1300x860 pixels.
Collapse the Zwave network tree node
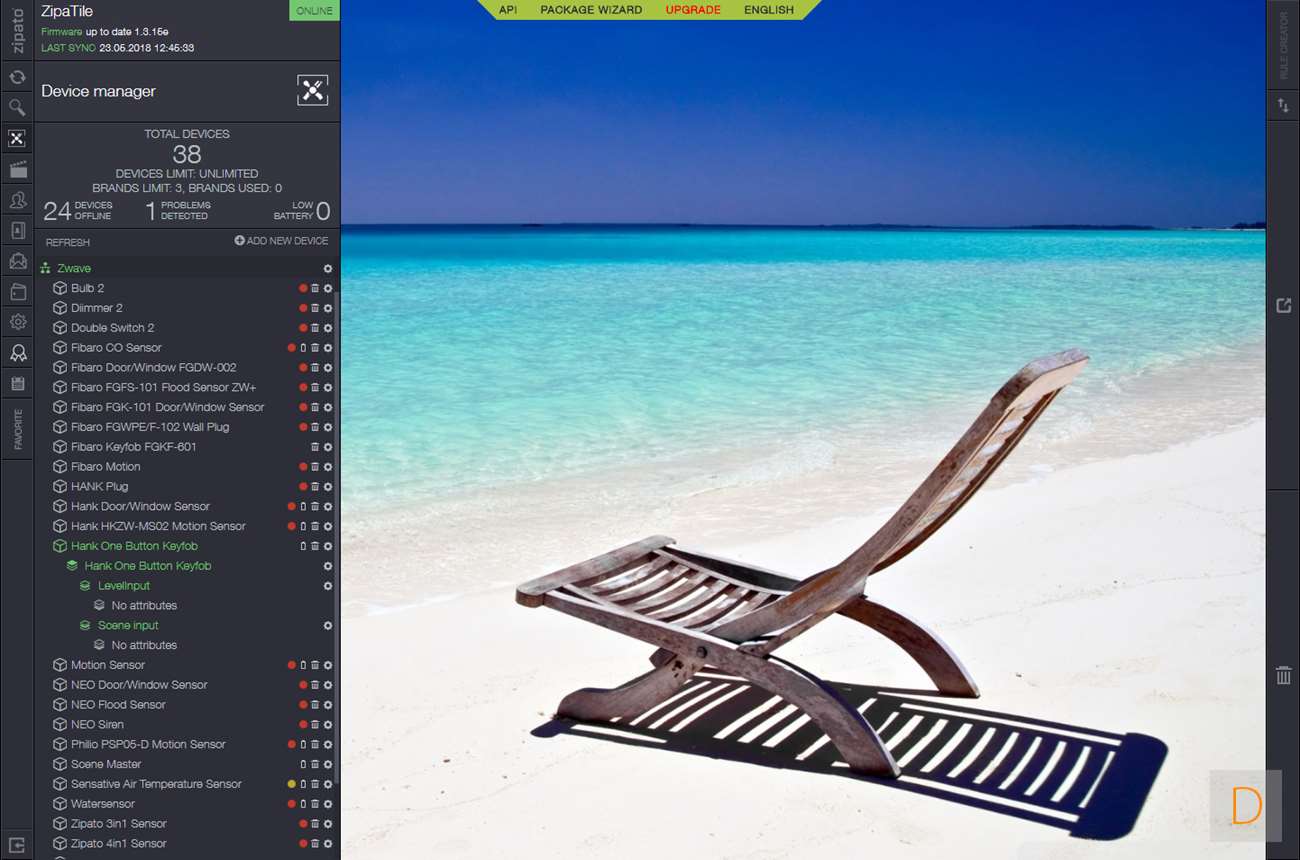pos(45,269)
